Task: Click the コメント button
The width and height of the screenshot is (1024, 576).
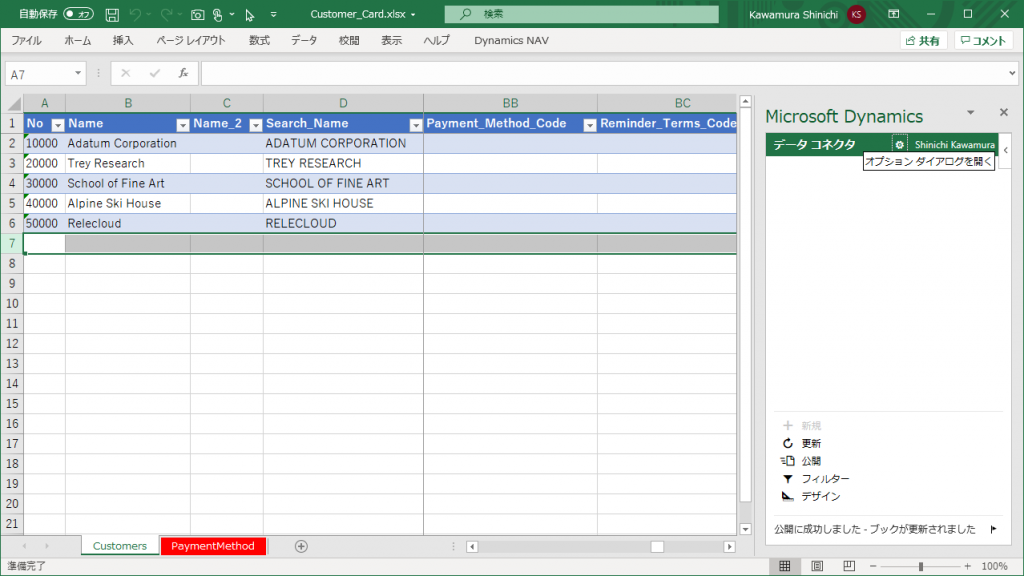Action: 984,40
